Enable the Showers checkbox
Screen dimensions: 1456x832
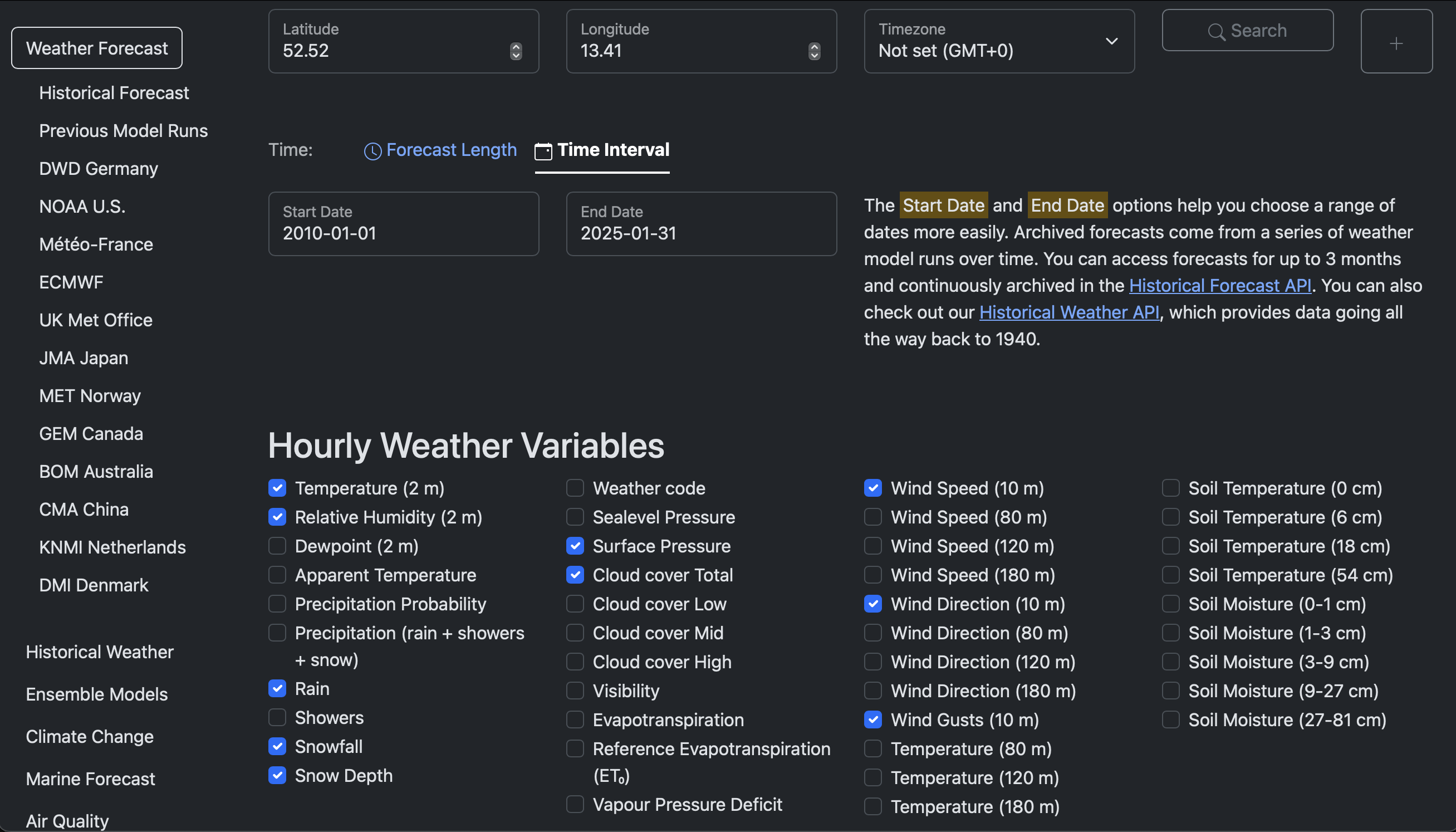tap(277, 717)
